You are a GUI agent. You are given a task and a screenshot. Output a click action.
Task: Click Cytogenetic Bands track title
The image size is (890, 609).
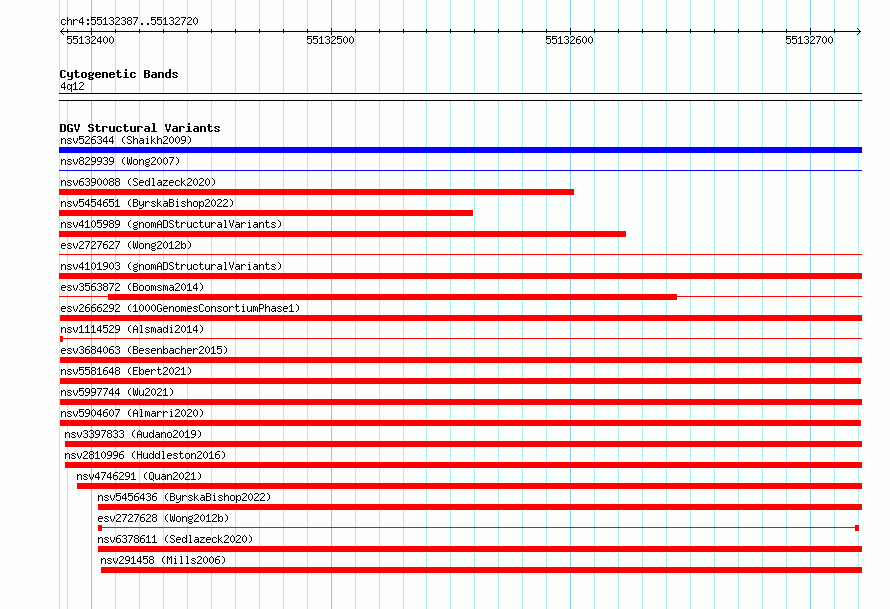119,74
